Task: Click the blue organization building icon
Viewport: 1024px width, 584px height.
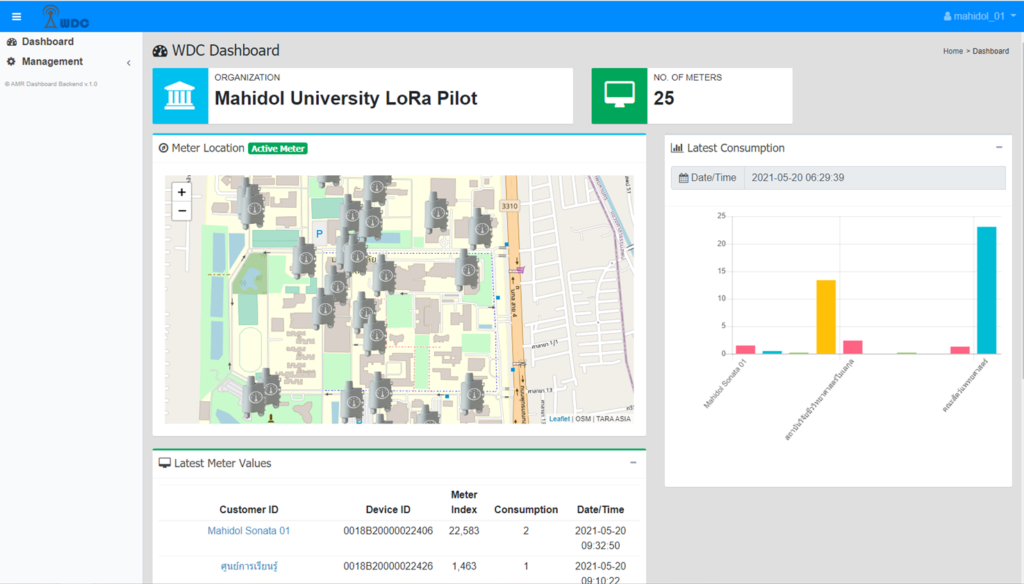Action: click(x=180, y=96)
